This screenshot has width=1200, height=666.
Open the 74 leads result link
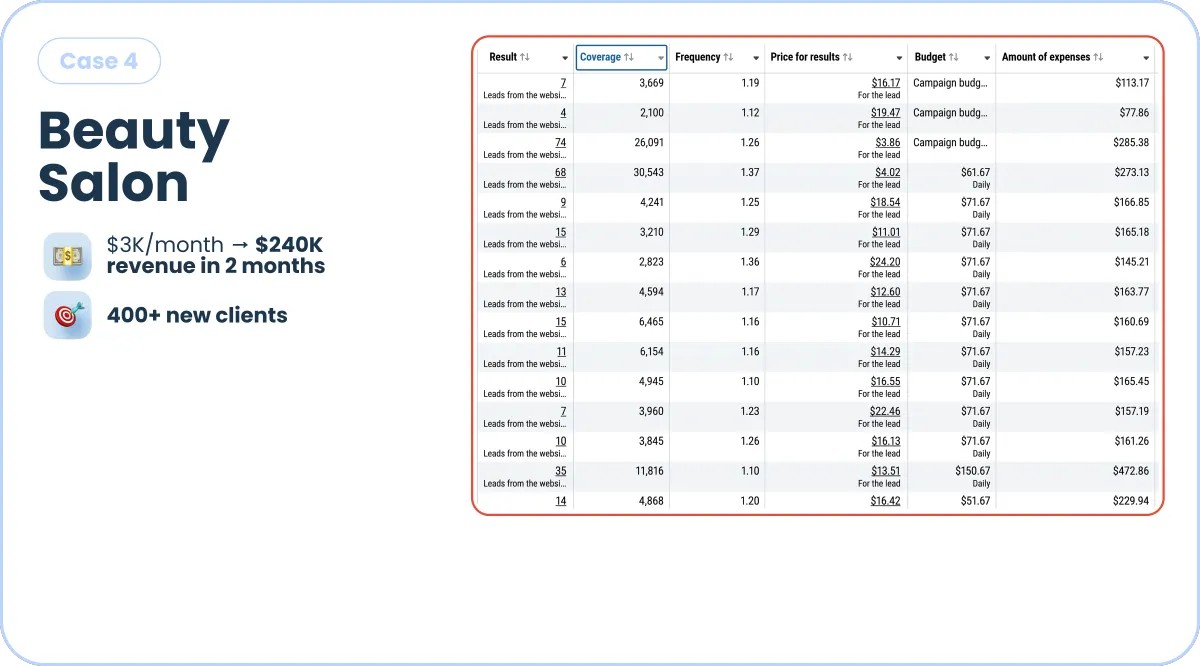[560, 143]
